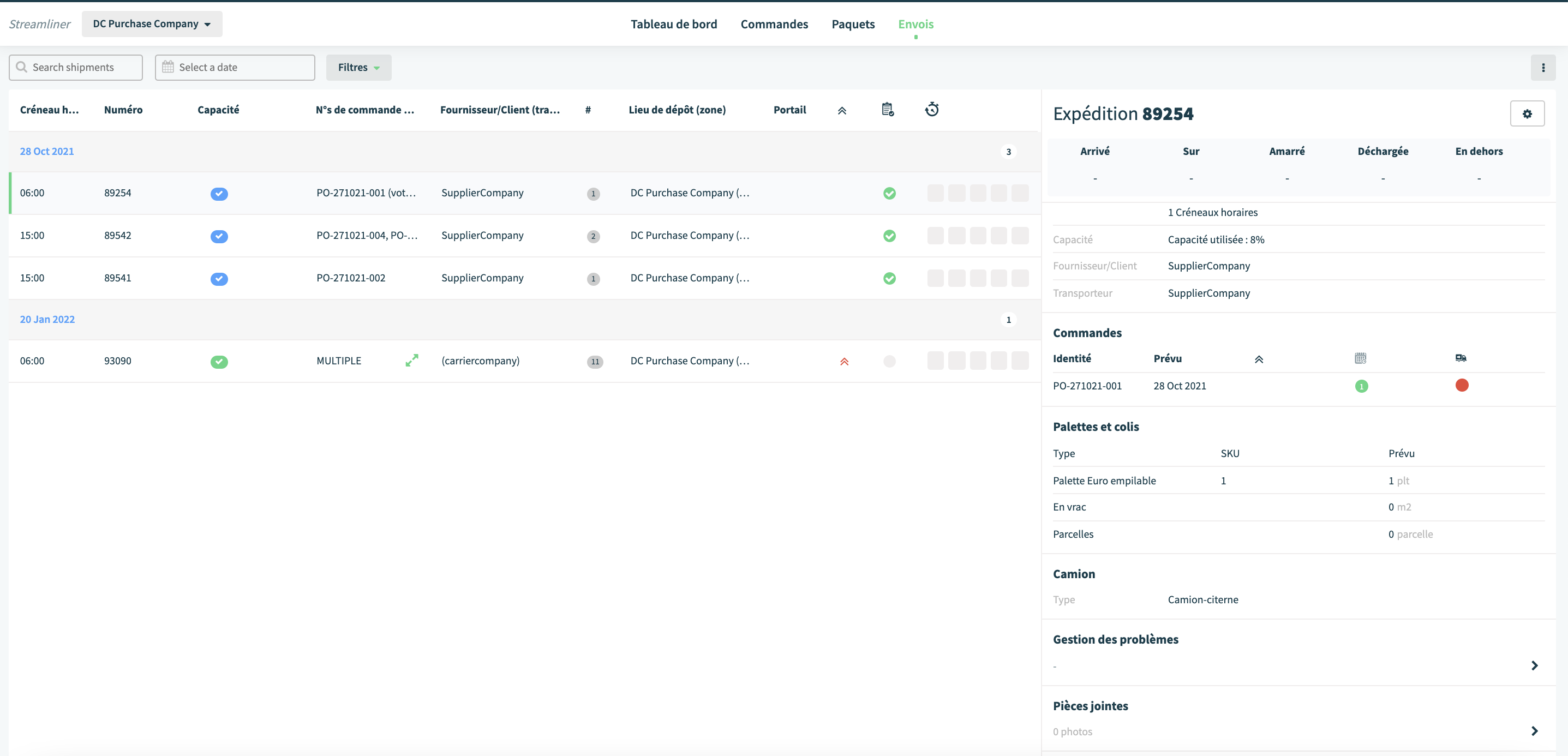
Task: Sort by Numéro column
Action: 123,110
